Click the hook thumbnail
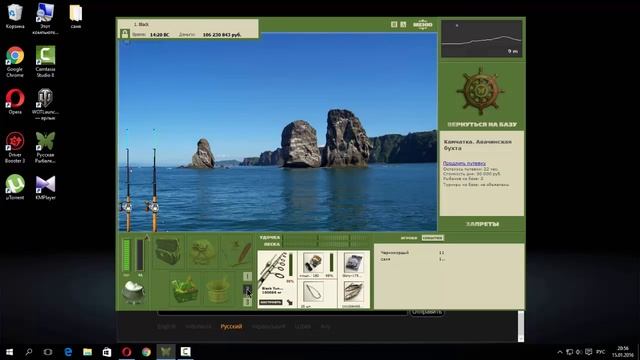 [x=313, y=292]
